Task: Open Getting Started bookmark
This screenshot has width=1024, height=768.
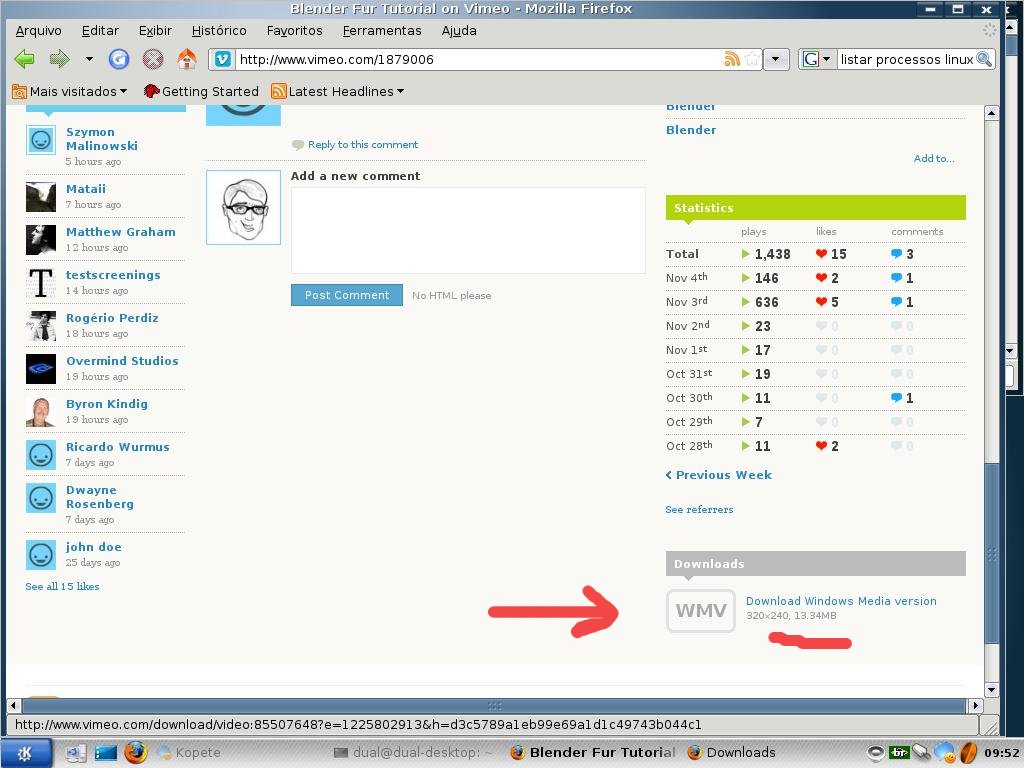Action: (x=201, y=91)
